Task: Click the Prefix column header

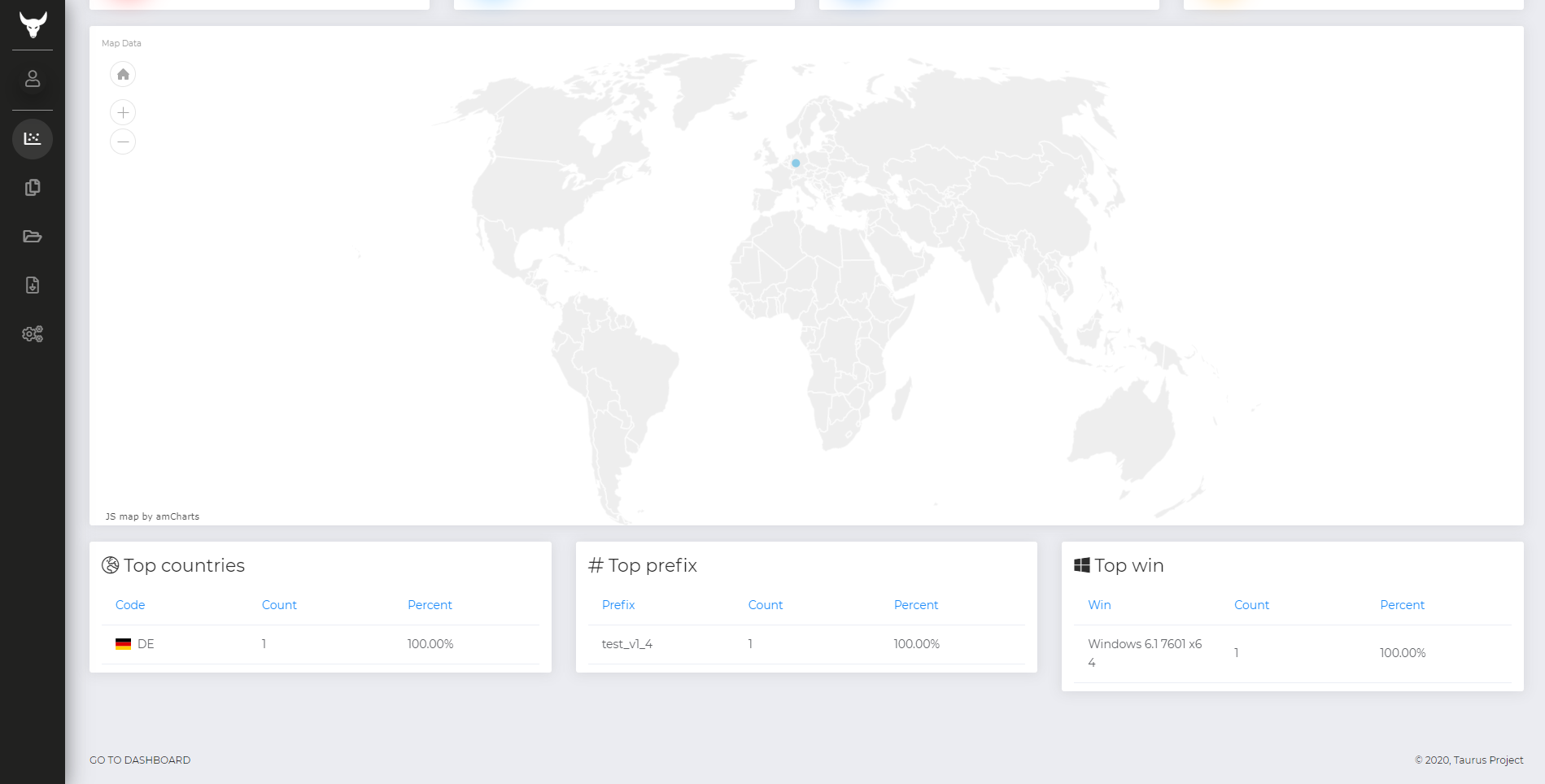Action: pos(618,605)
